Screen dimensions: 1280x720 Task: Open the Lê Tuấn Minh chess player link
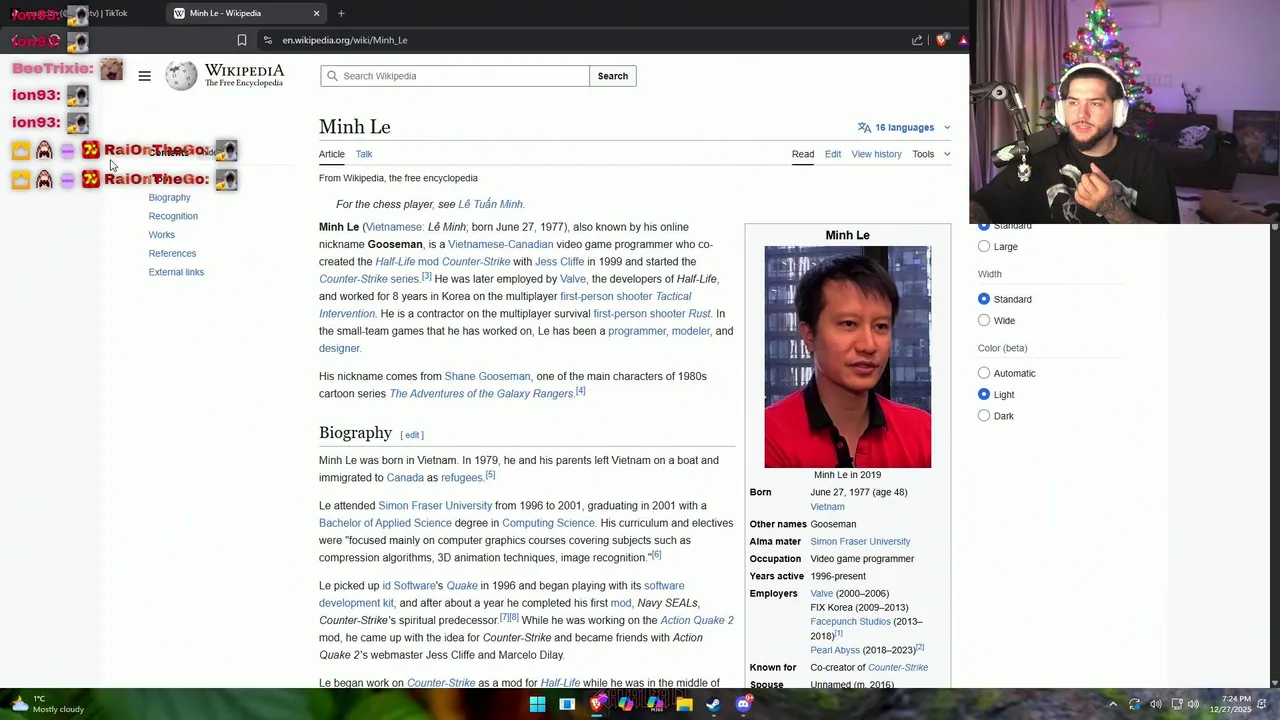[x=490, y=204]
